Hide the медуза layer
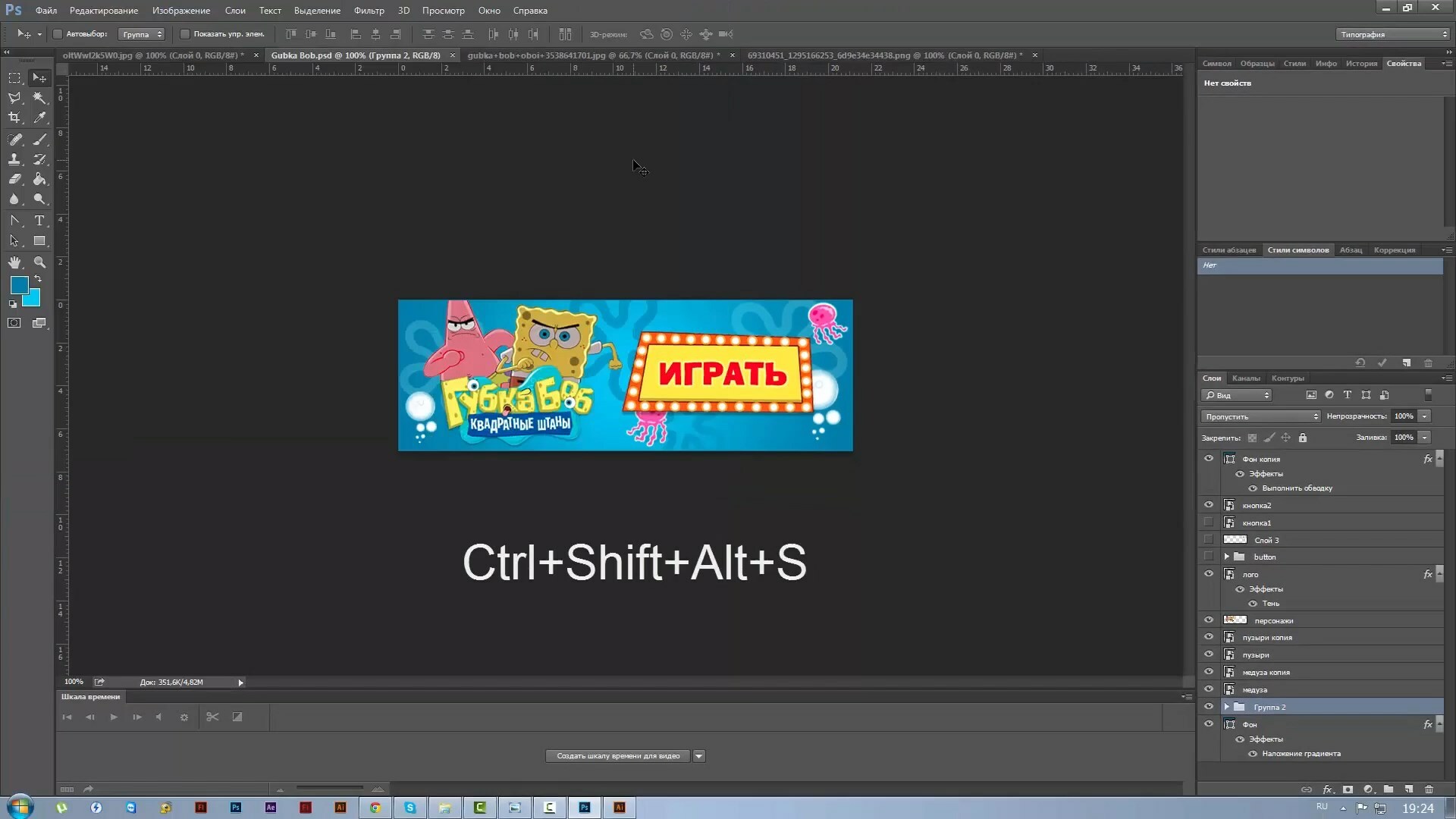 click(x=1209, y=689)
